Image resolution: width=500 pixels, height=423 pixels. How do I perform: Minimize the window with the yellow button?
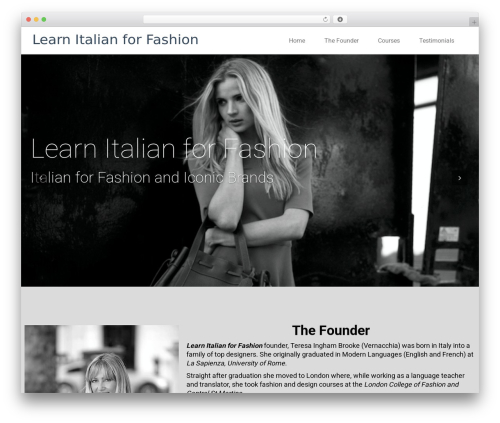click(36, 19)
